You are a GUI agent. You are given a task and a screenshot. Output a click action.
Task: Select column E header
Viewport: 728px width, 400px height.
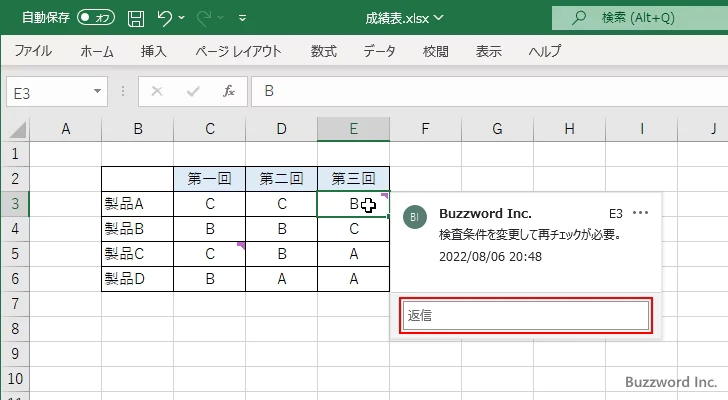pos(353,129)
